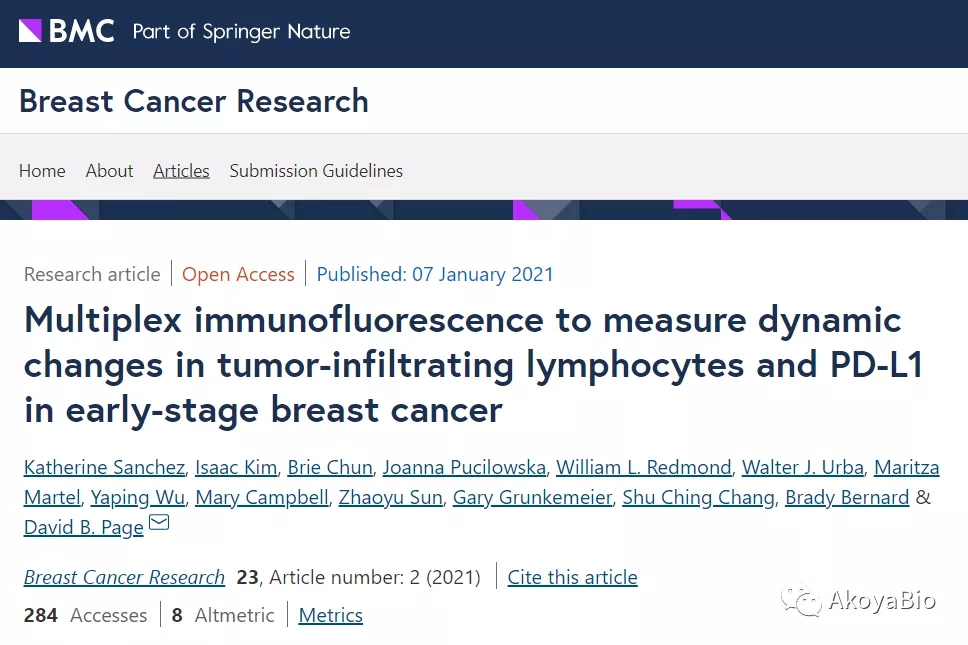
Task: Go to the Articles menu item
Action: (182, 170)
